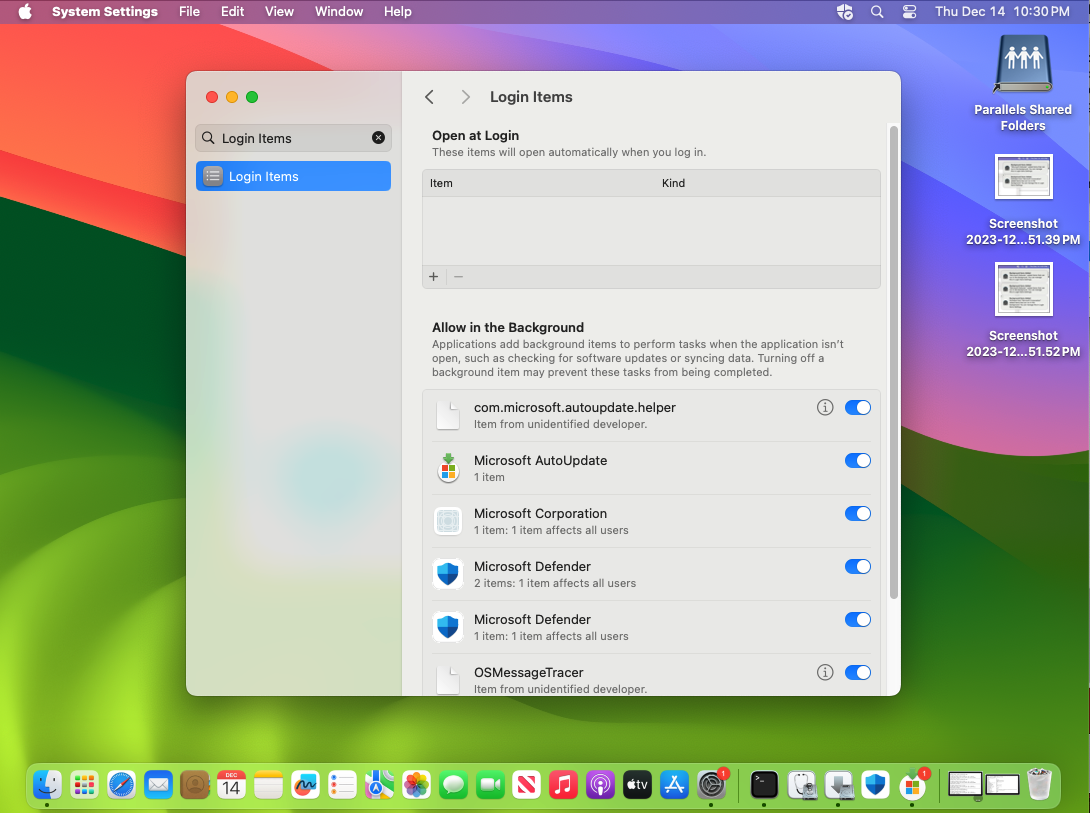Open Contacts from the dock

(x=195, y=785)
